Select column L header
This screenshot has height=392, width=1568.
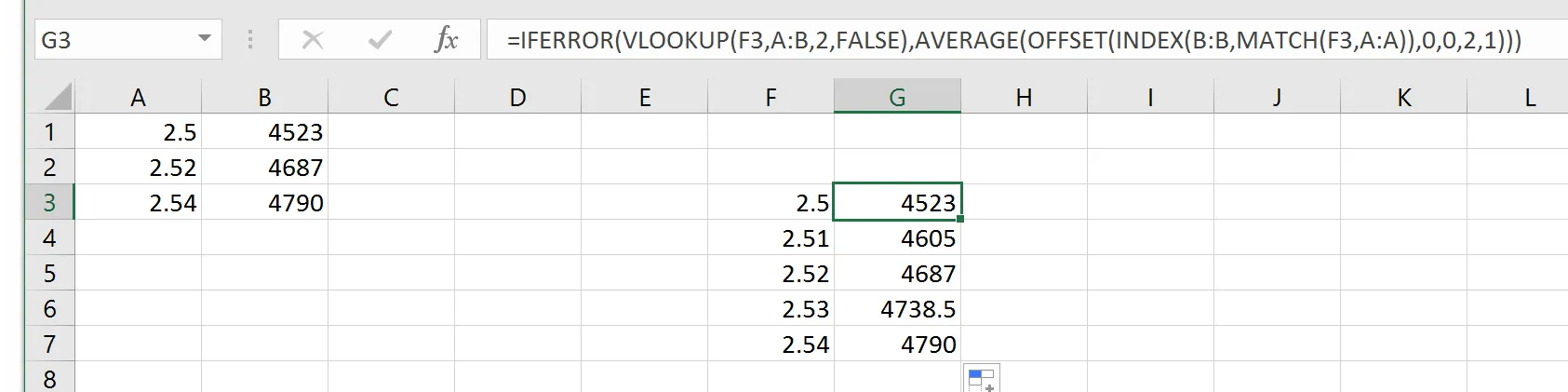point(1530,98)
